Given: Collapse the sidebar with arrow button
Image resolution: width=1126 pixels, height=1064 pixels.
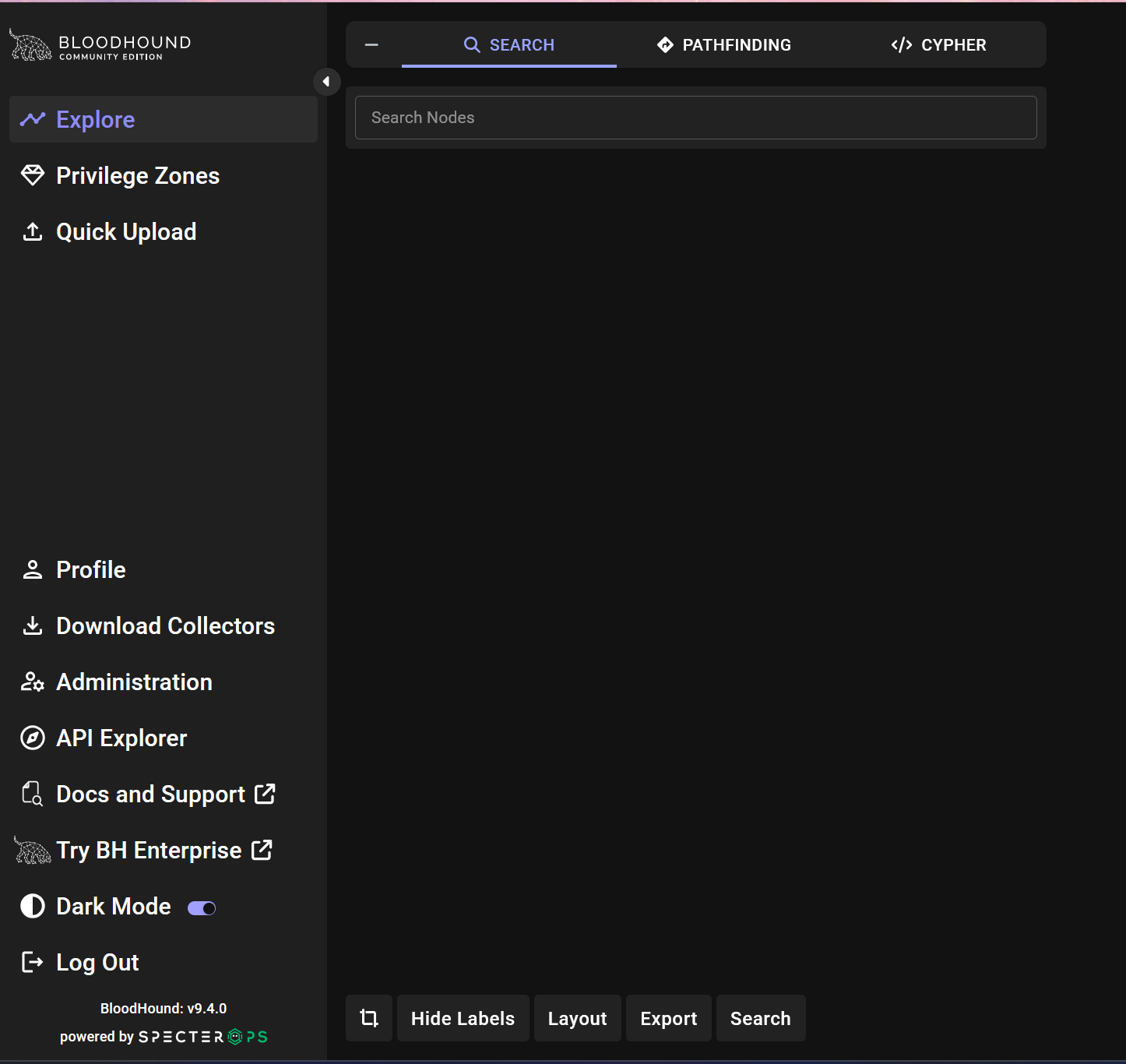Looking at the screenshot, I should click(x=326, y=82).
